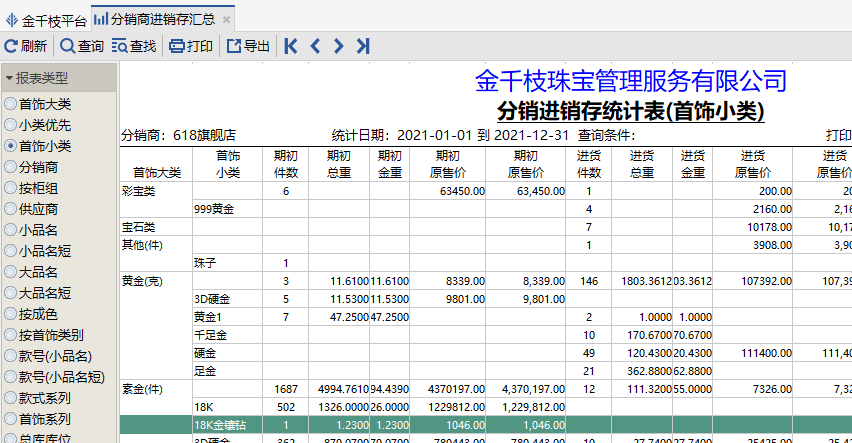This screenshot has width=852, height=443.
Task: Click the 其他(件) row label
Action: pyautogui.click(x=142, y=245)
